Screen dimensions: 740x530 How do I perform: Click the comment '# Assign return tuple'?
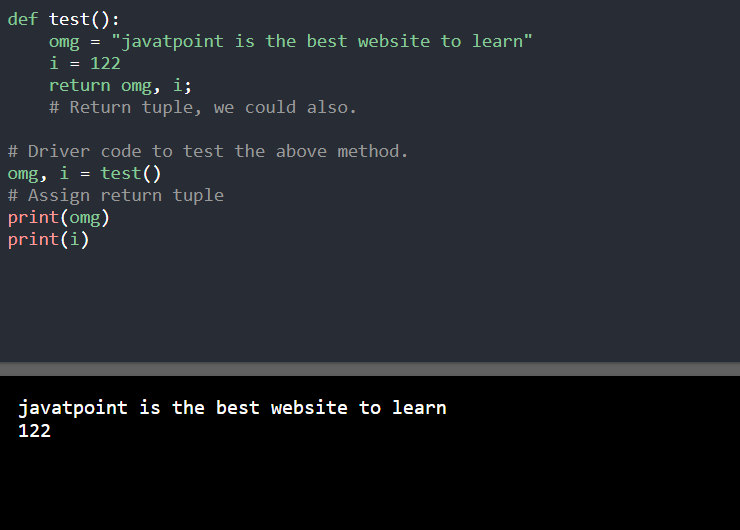116,195
